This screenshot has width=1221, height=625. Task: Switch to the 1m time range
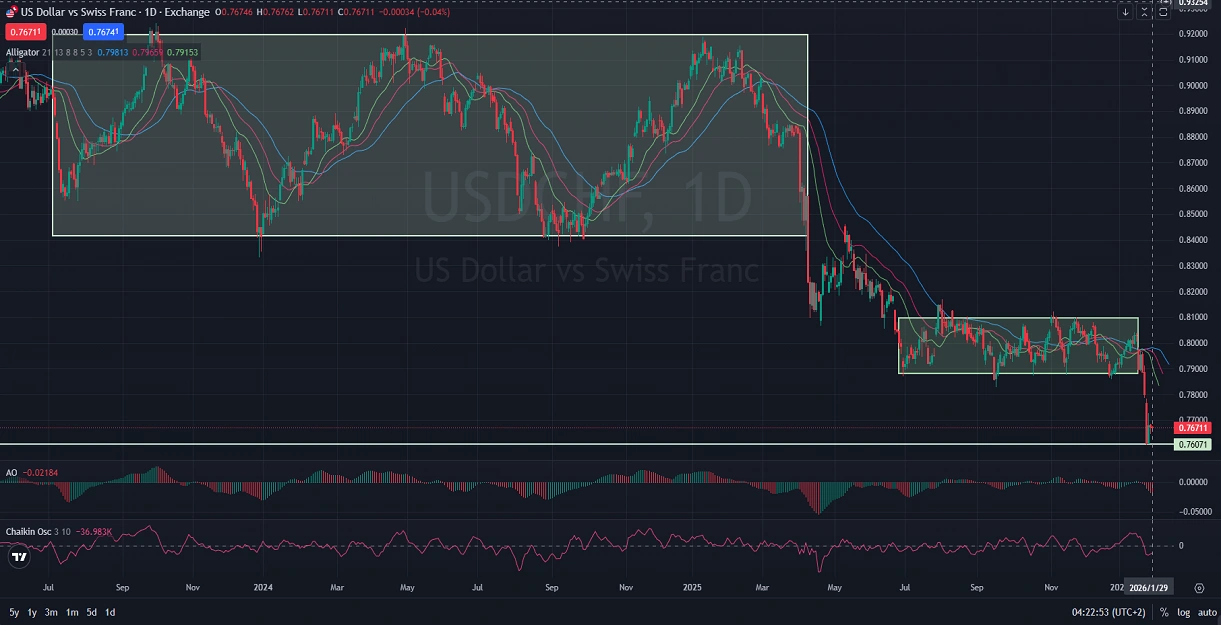(x=72, y=612)
